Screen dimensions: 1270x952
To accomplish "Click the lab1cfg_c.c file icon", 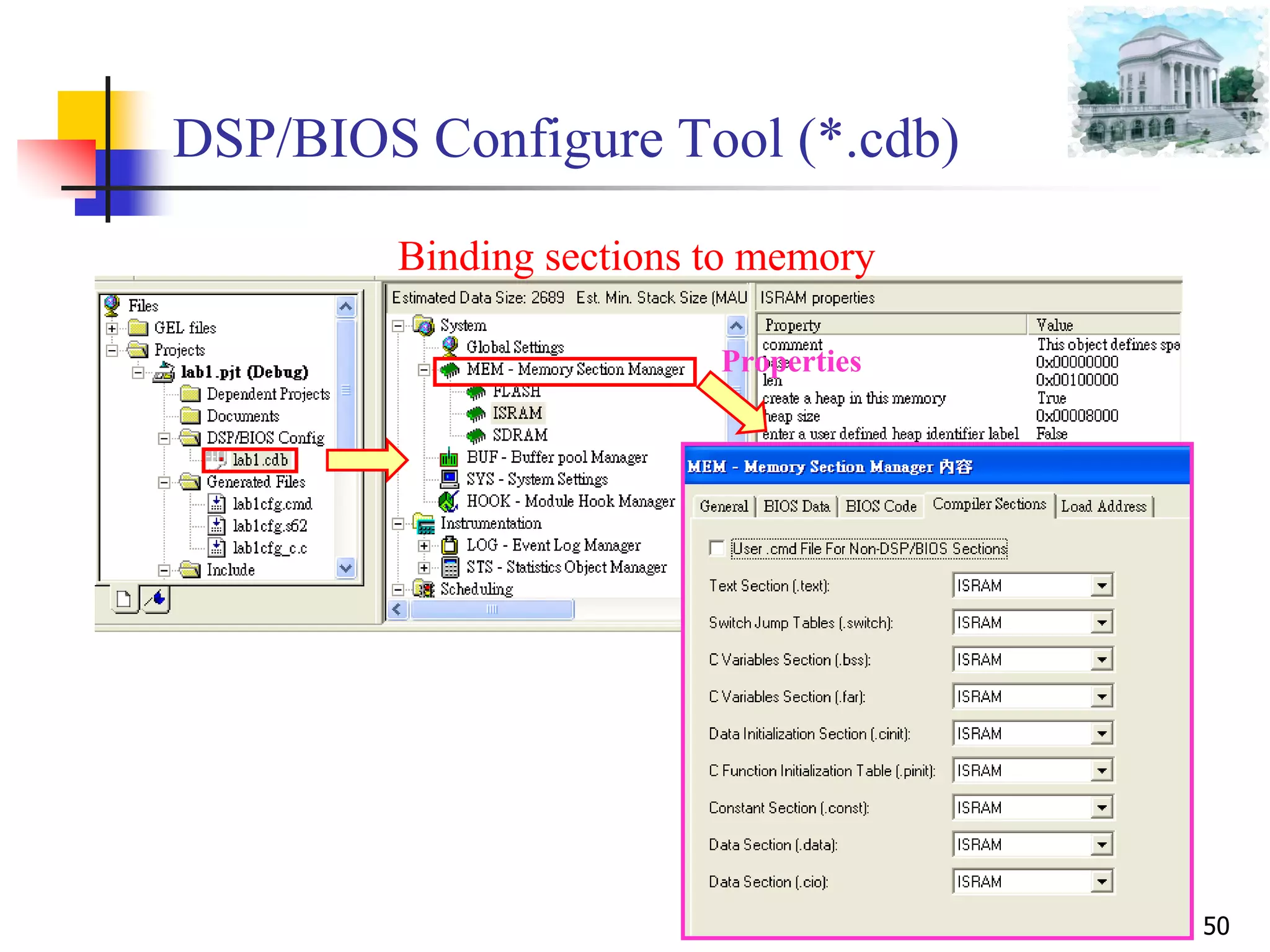I will click(216, 547).
